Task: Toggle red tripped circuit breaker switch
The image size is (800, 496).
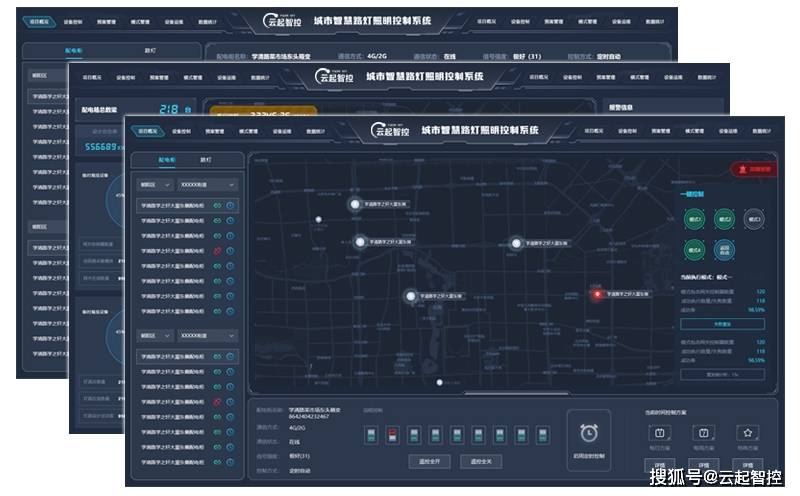Action: [392, 435]
